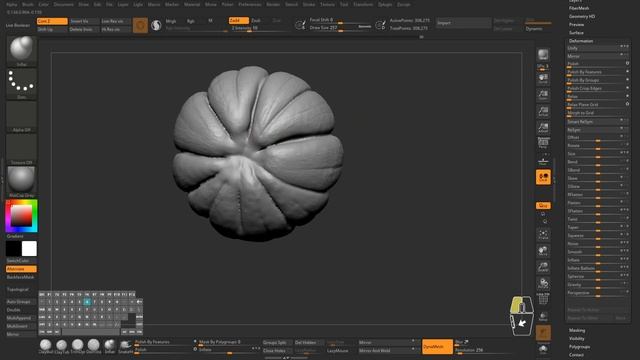Open the Preferences menu
Screen dimensions: 640x360
(250, 4)
